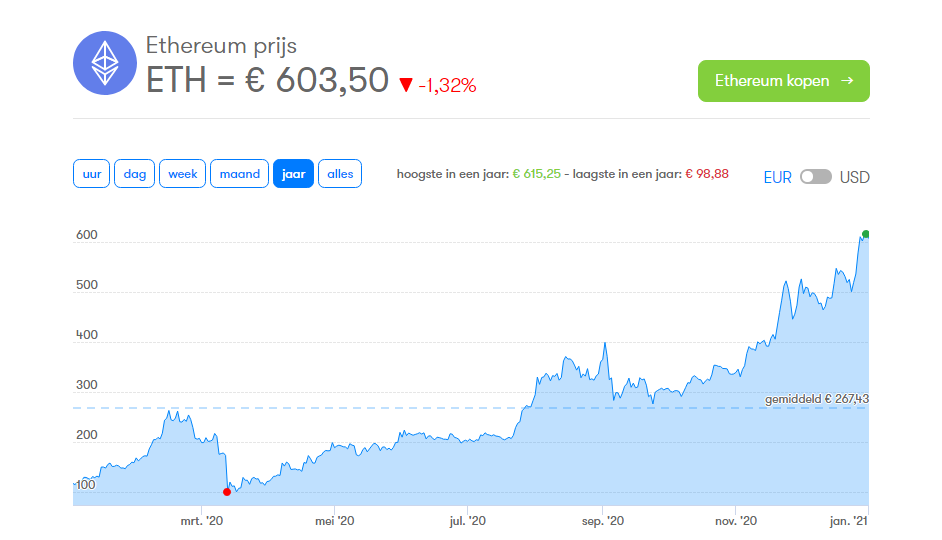
Task: Click the Ethereum logo icon
Action: (x=105, y=63)
